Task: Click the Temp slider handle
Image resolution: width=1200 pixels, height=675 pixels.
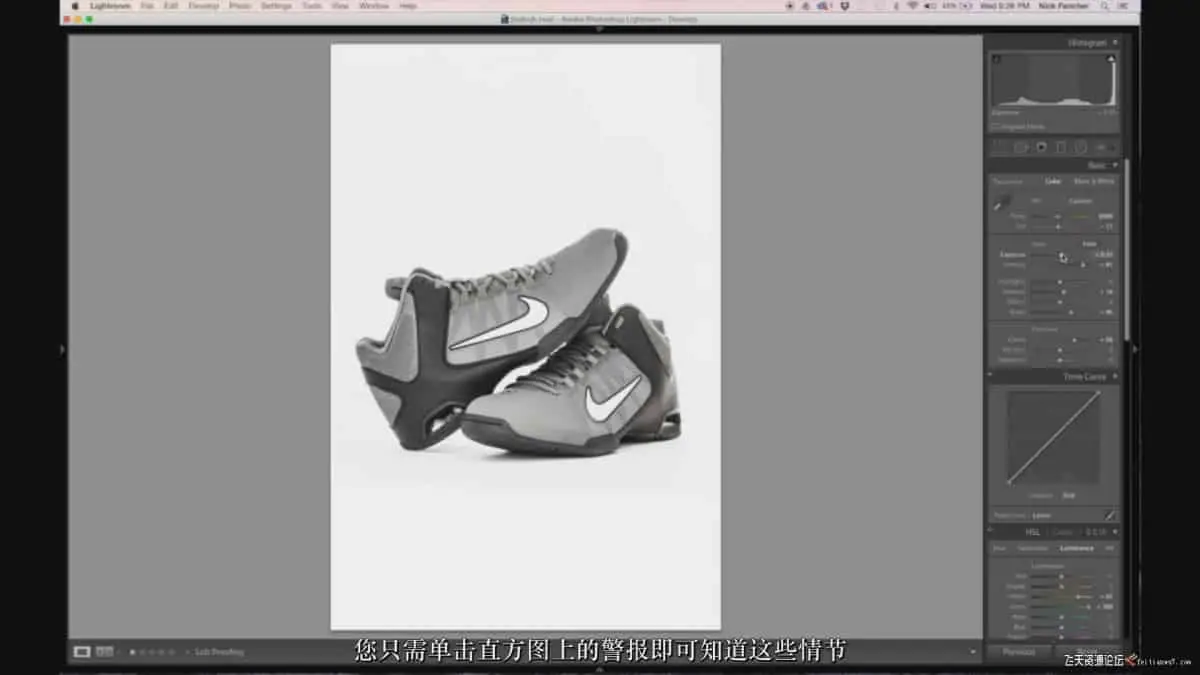Action: point(1058,216)
